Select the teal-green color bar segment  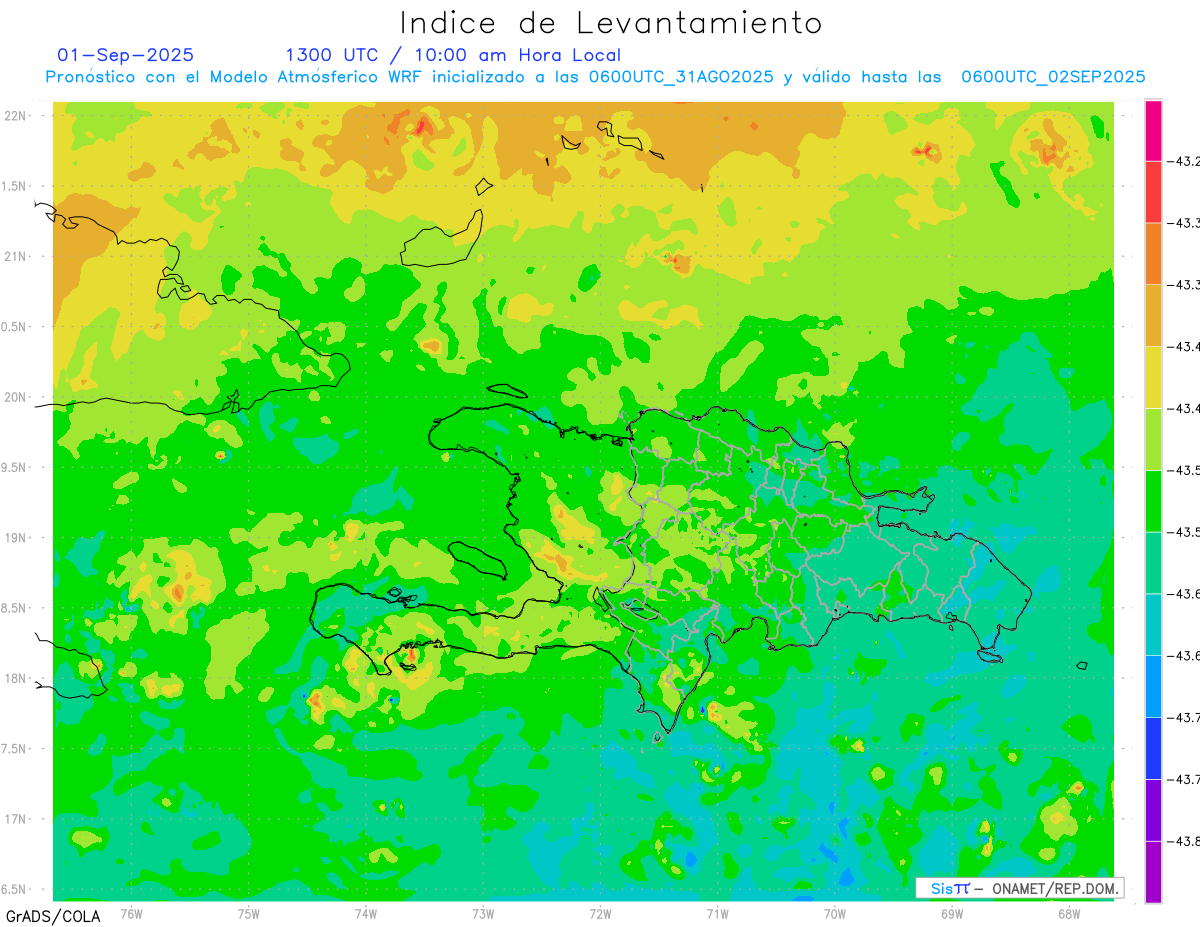1153,563
